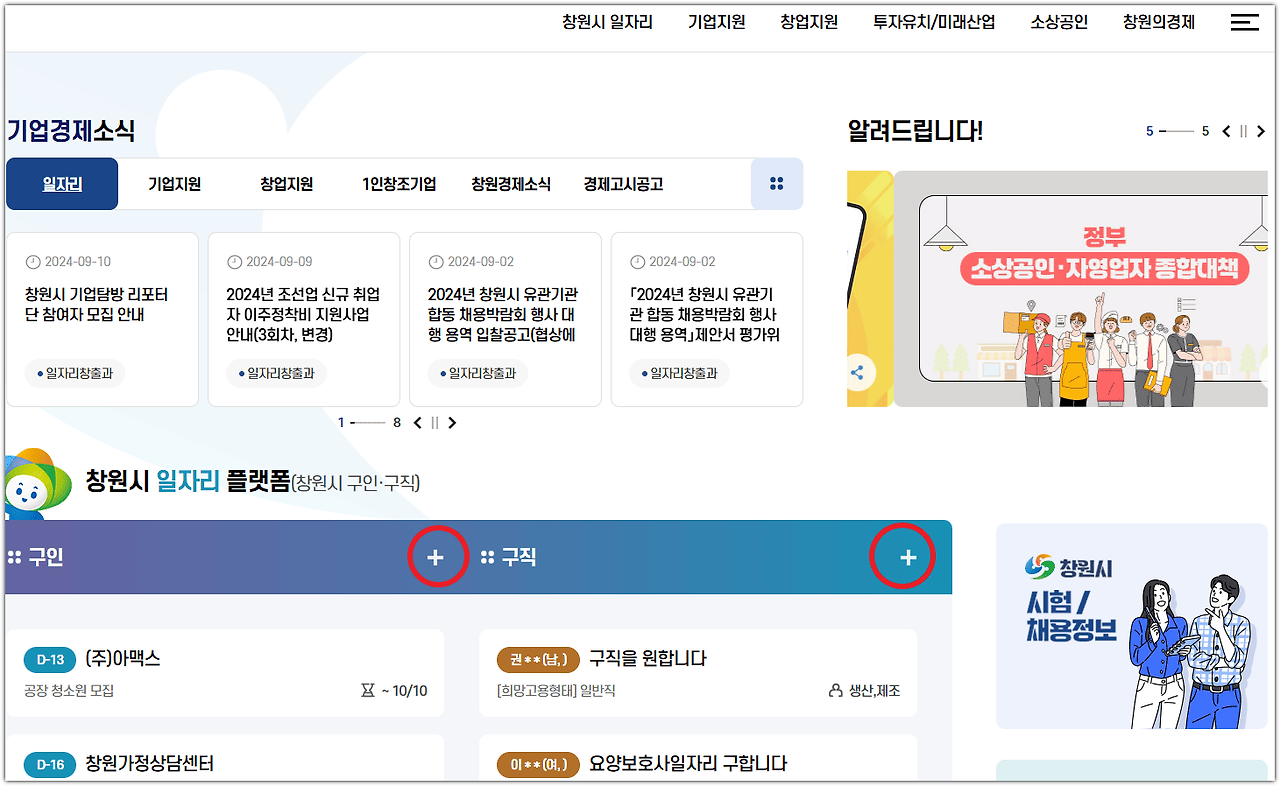Click the clock icon on the 2024-09-10 notice card
The height and width of the screenshot is (786, 1280).
click(x=32, y=261)
